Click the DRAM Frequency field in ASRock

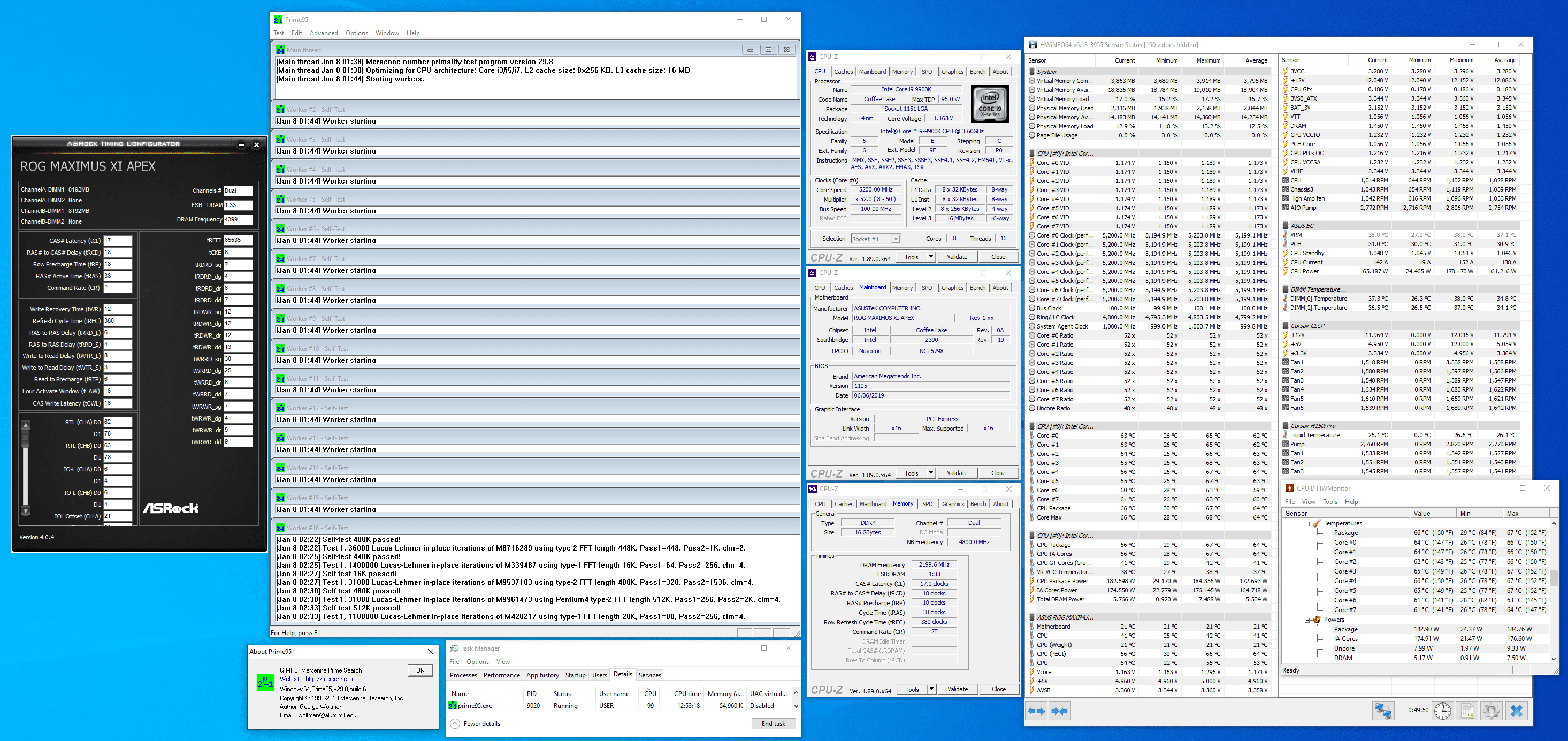pos(238,220)
